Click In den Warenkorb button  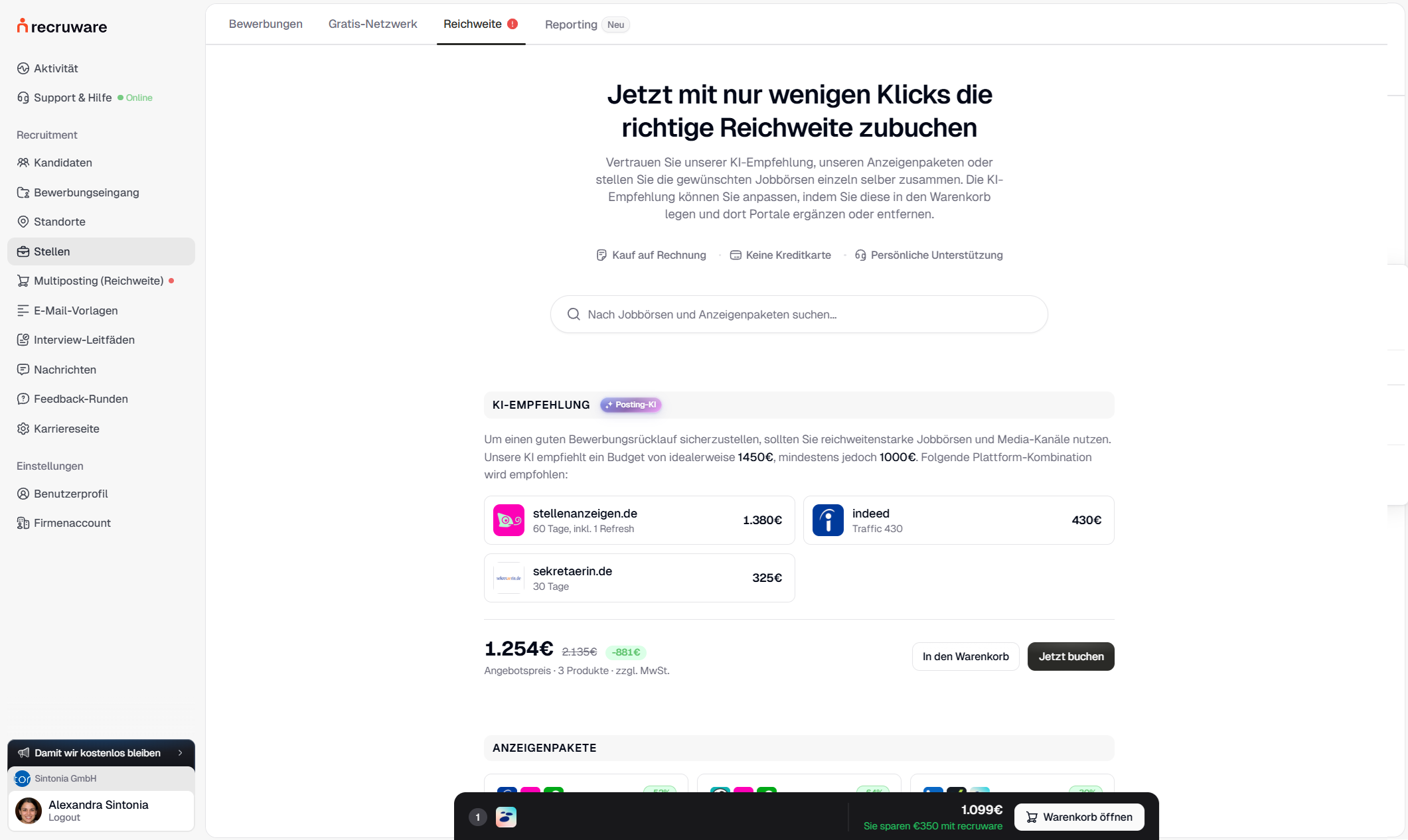point(965,656)
